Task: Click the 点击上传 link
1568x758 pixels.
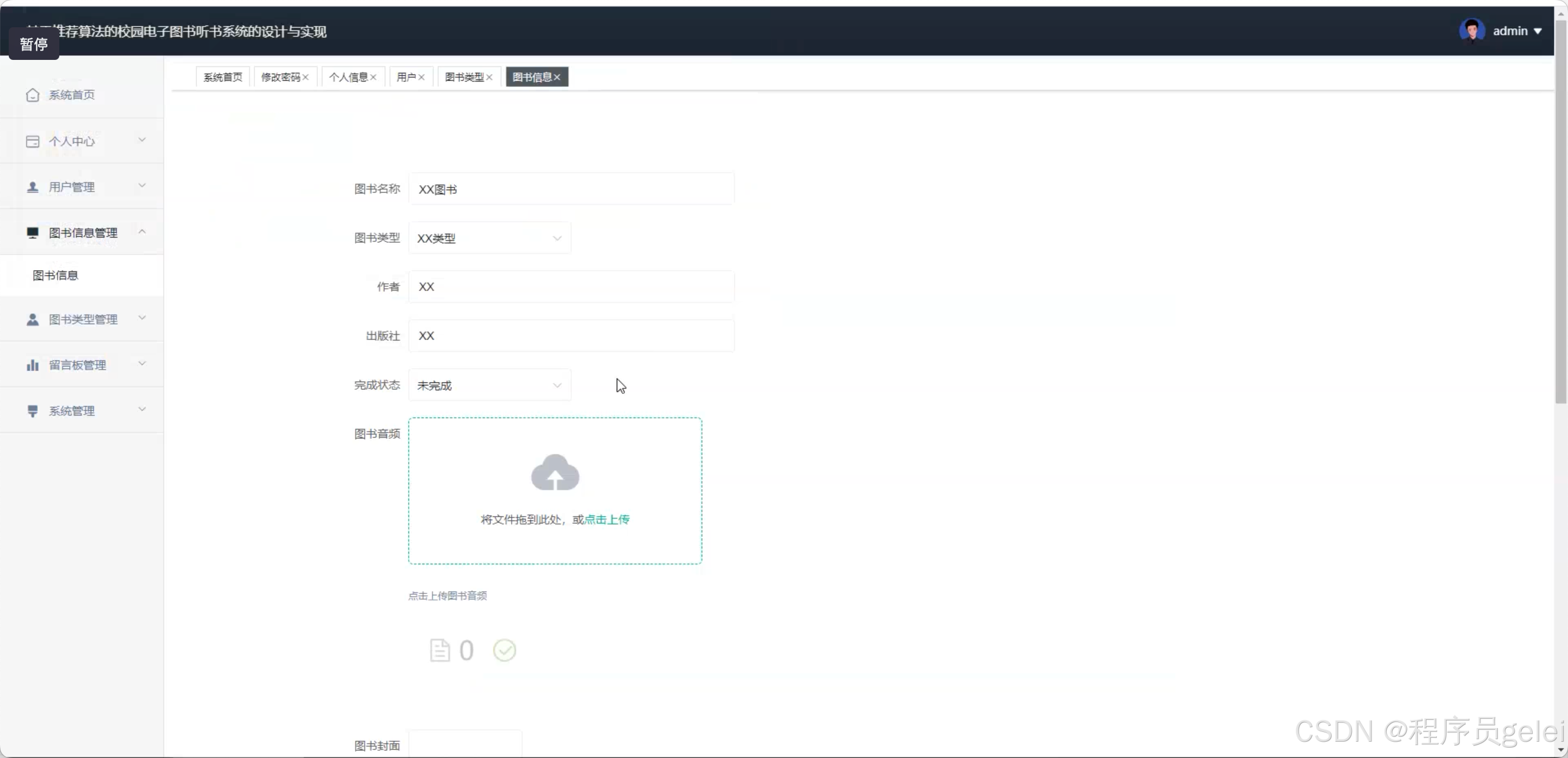Action: coord(607,519)
